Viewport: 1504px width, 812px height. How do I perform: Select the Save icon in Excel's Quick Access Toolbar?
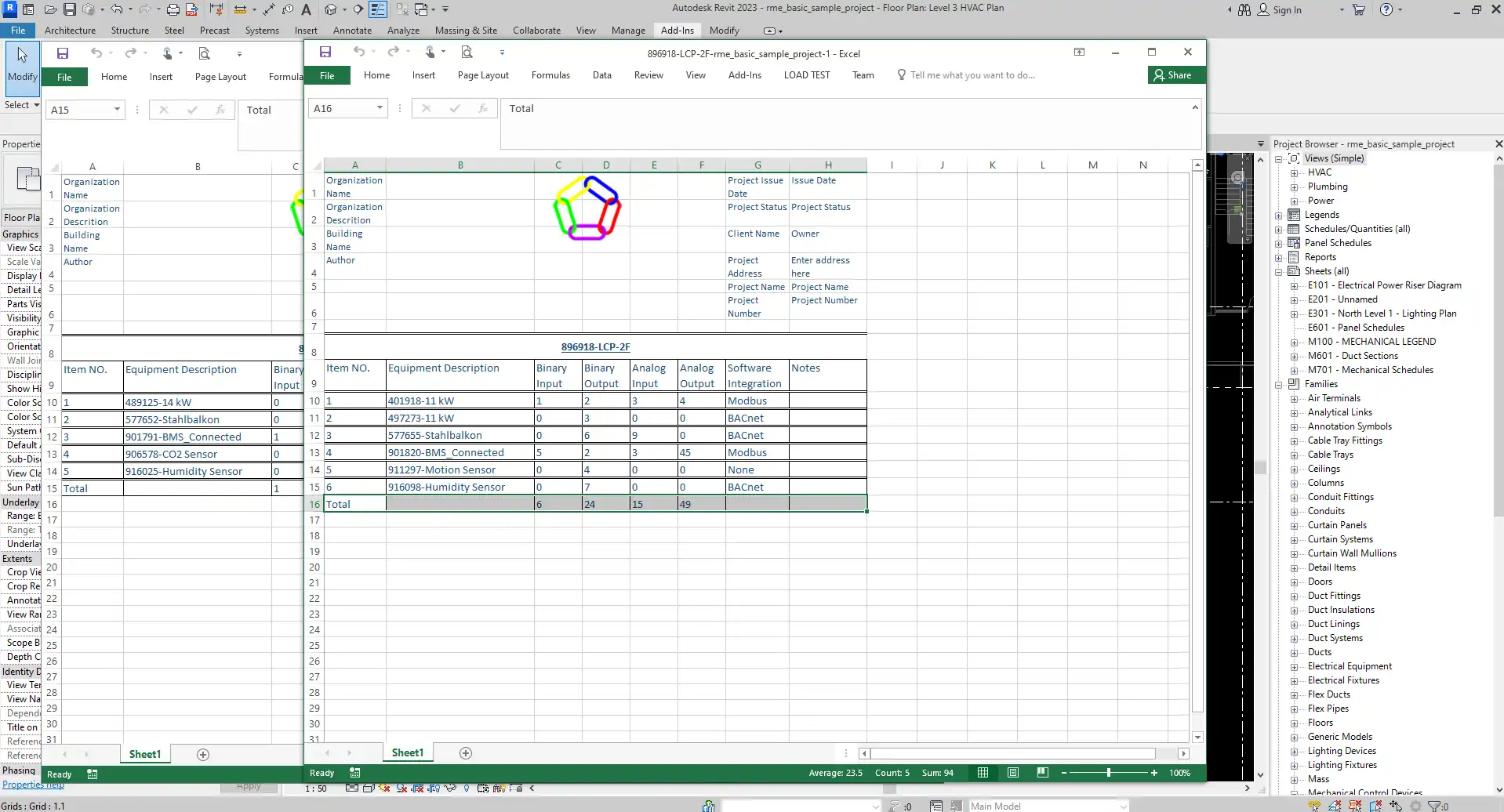[325, 53]
